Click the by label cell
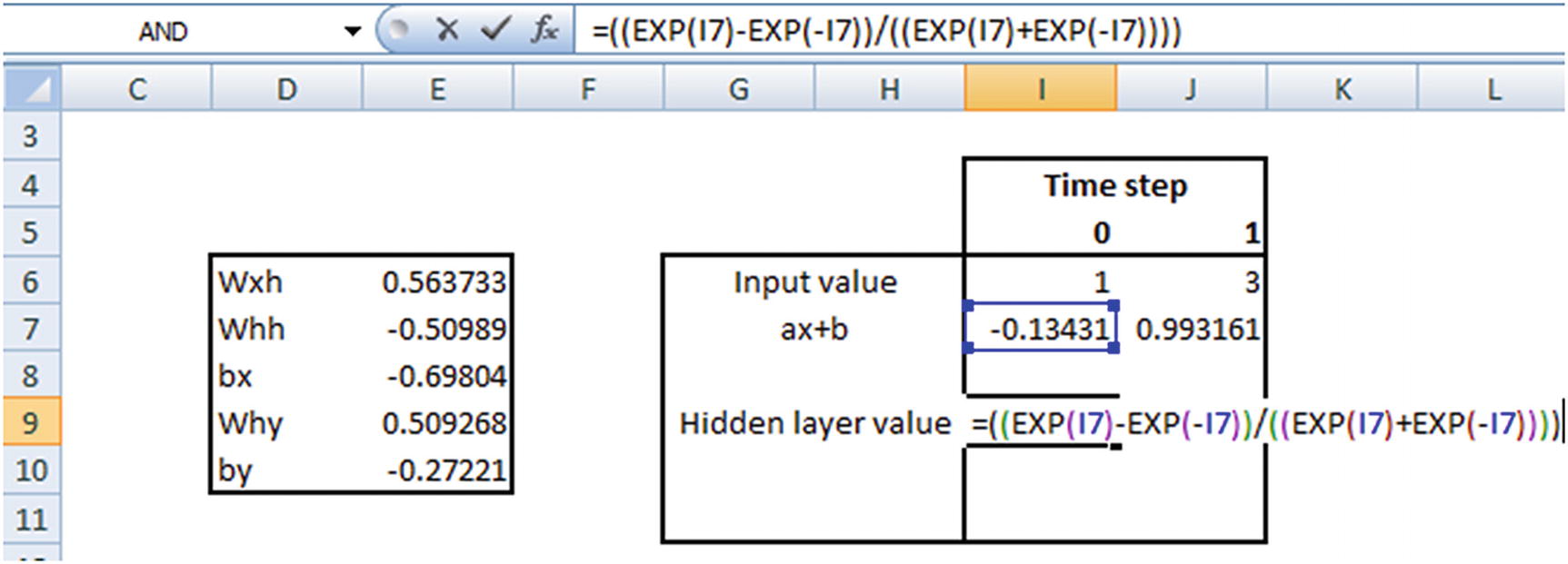1568x564 pixels. (286, 470)
